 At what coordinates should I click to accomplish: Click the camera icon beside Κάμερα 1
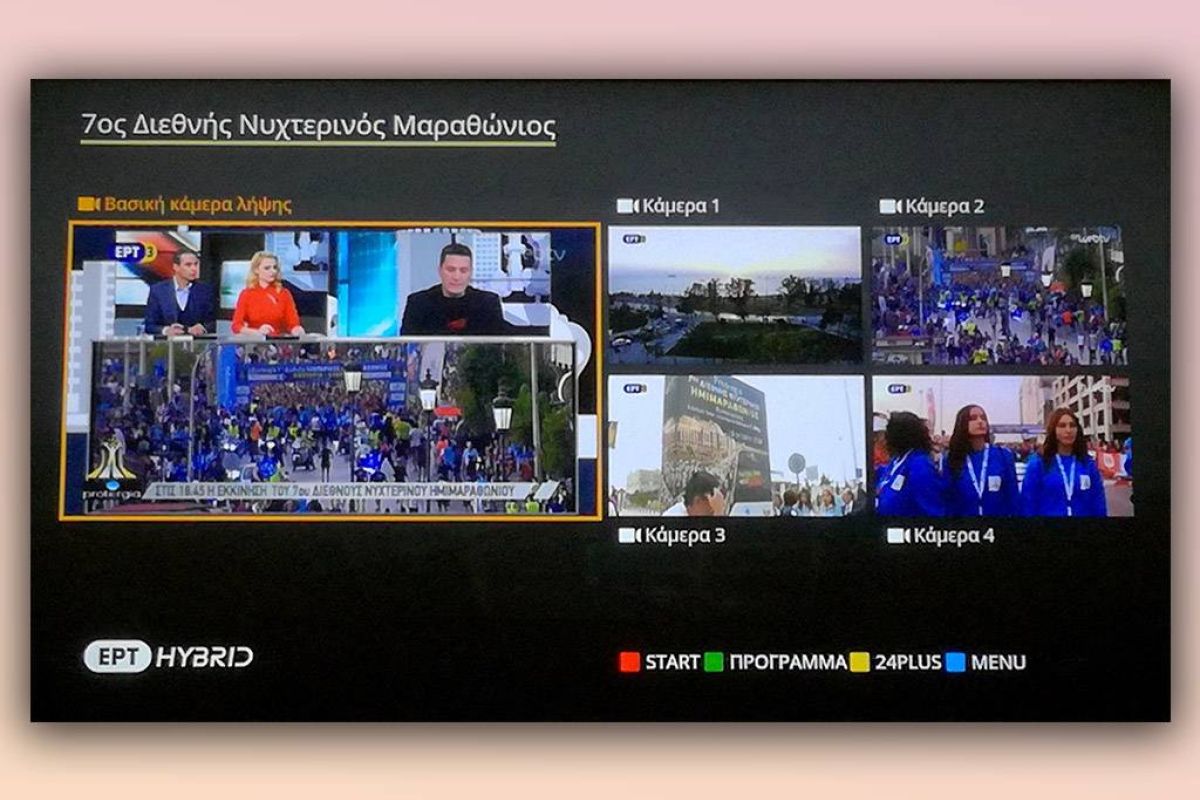pyautogui.click(x=627, y=206)
